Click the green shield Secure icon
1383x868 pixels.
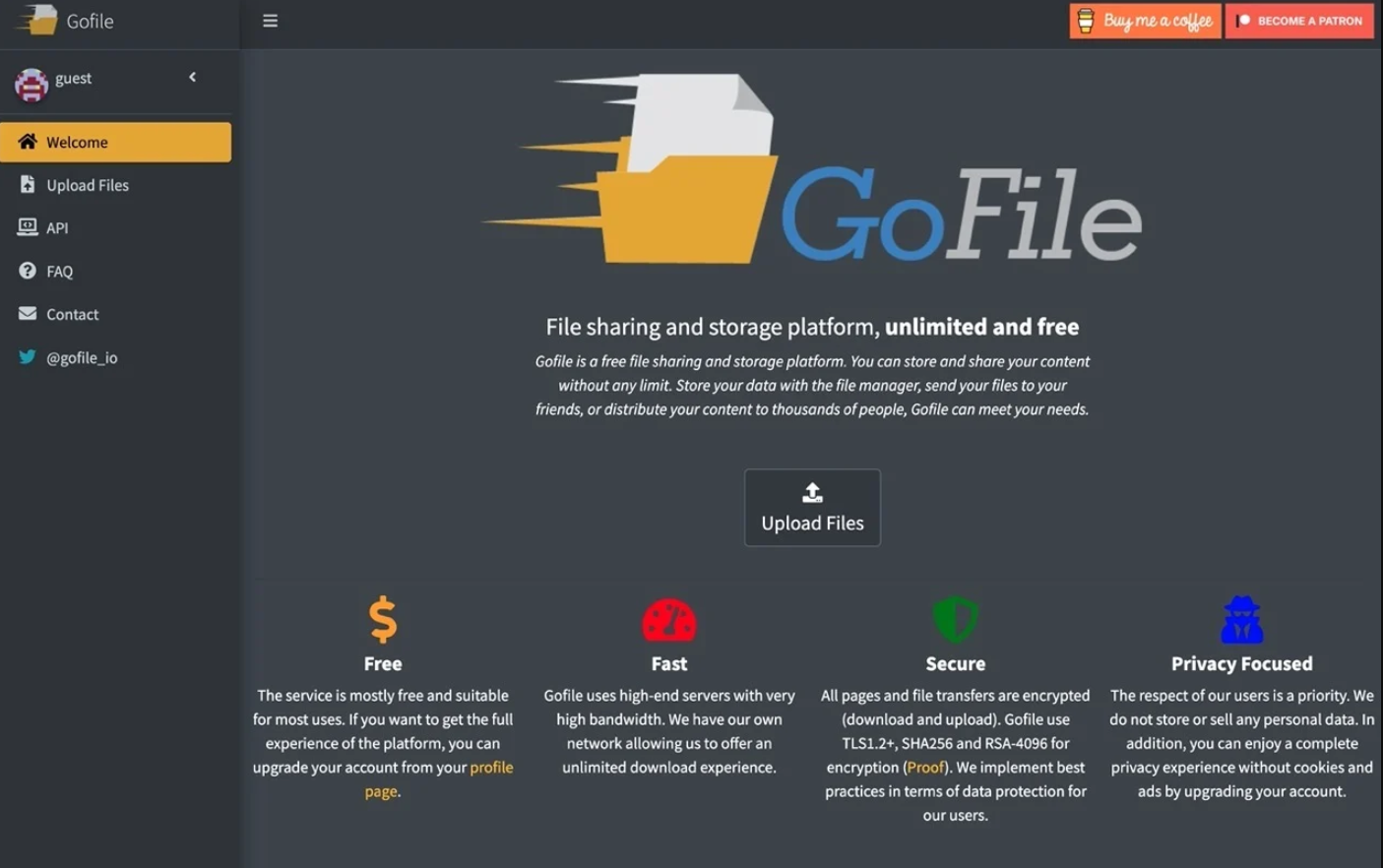coord(956,619)
